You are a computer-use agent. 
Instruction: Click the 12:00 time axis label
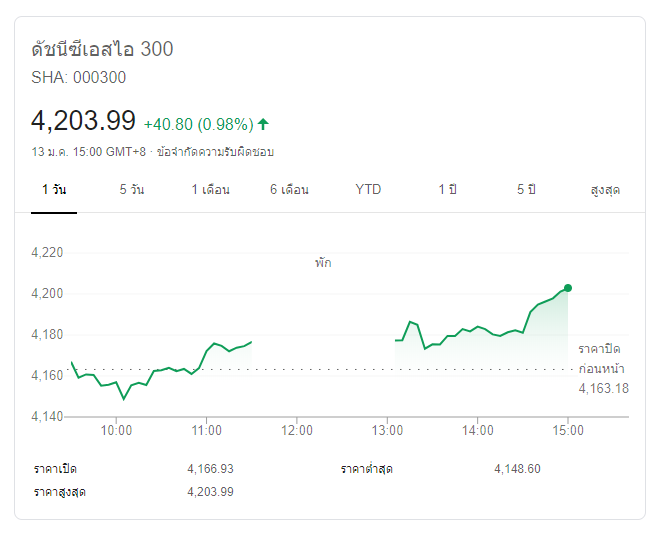click(297, 431)
